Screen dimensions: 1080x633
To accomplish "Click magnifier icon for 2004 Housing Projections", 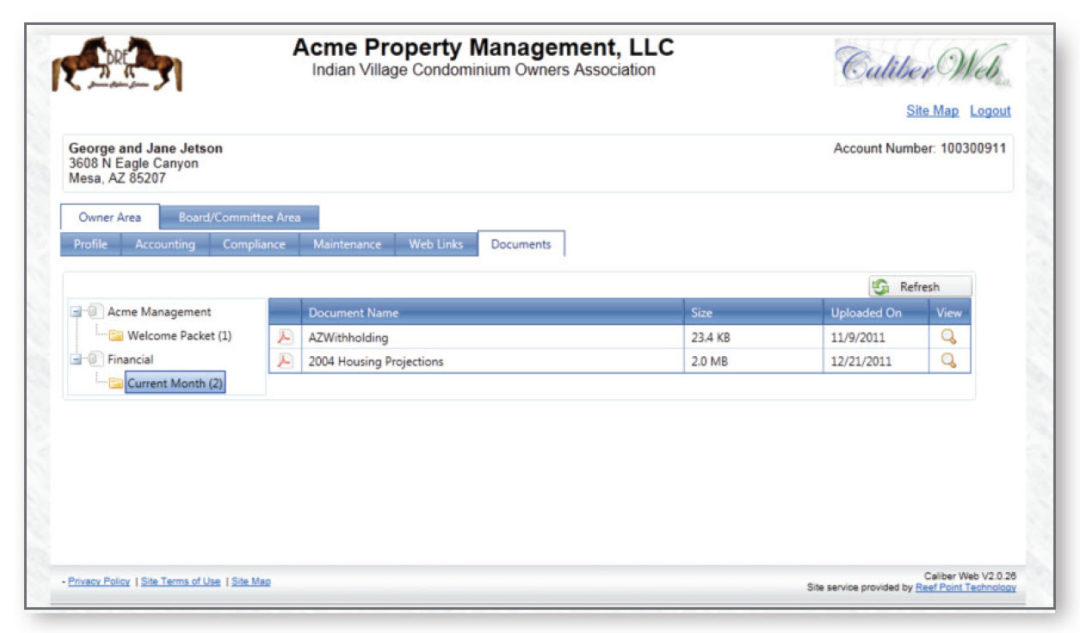I will pos(949,361).
